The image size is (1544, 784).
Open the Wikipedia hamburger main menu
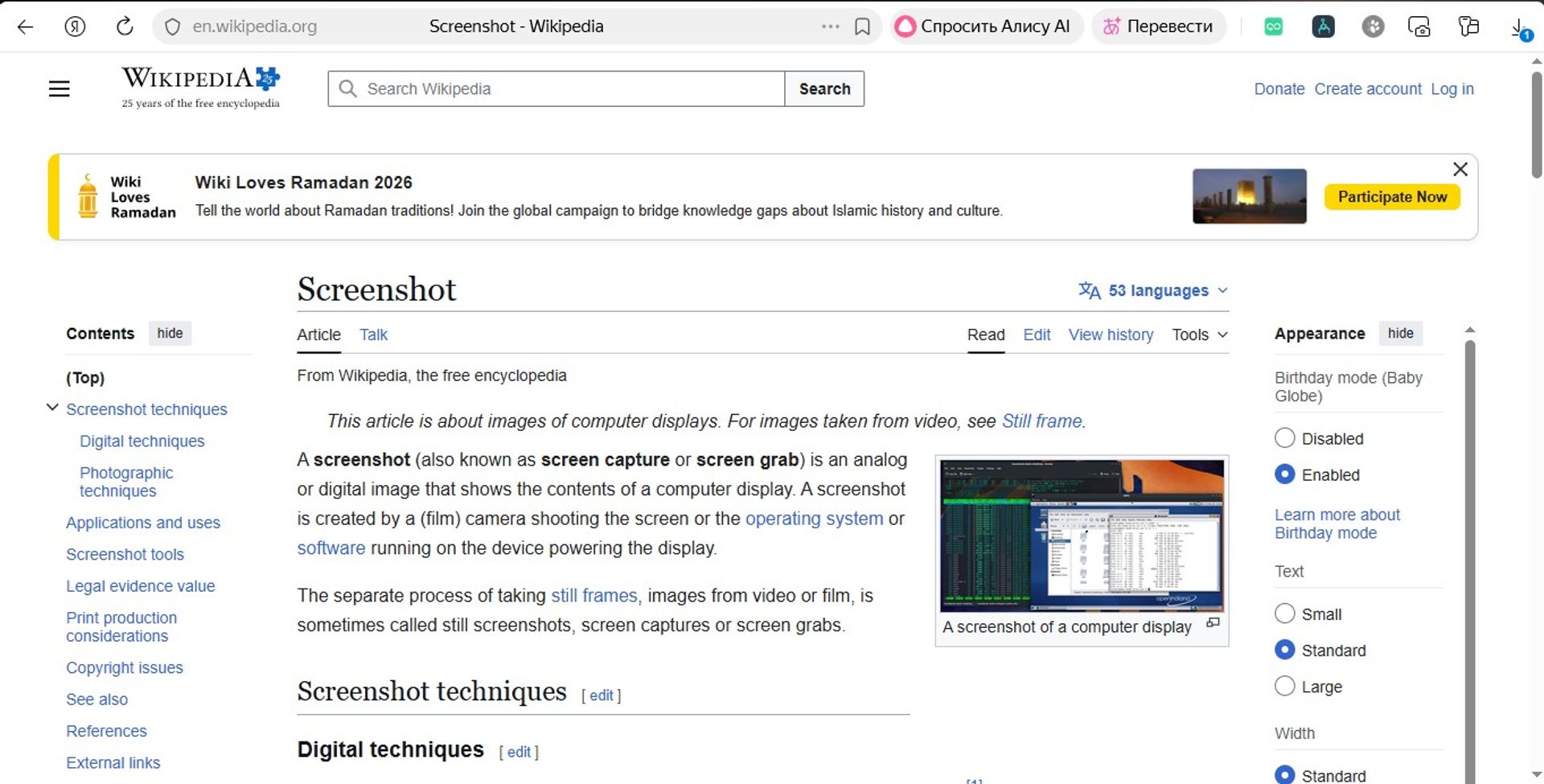click(59, 88)
